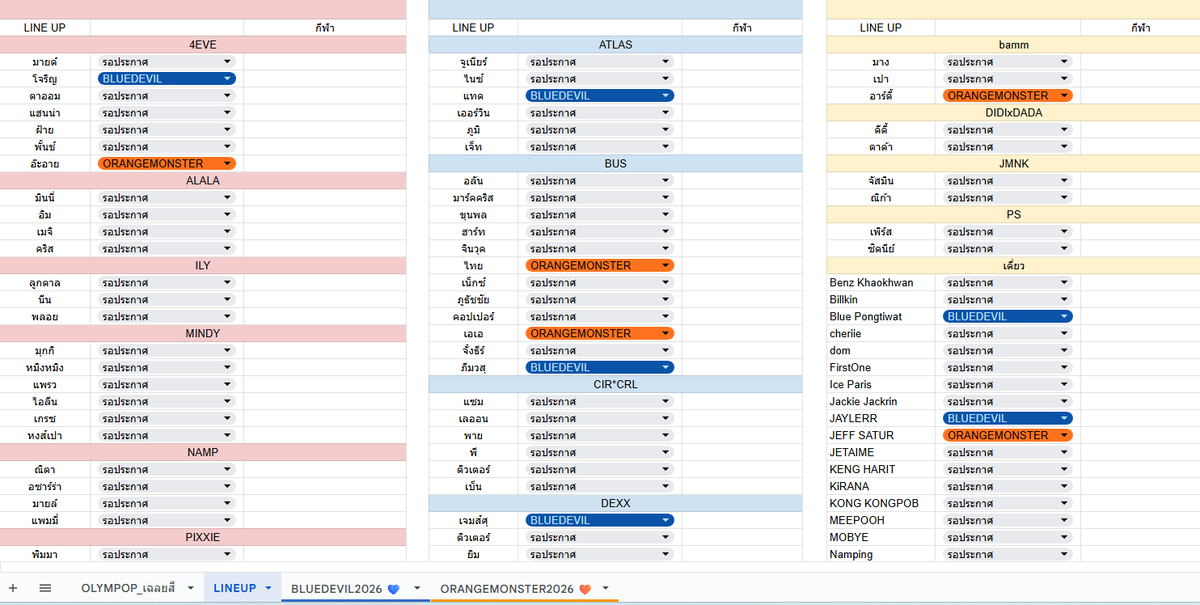Open the dropdown in the dom row

1007,350
